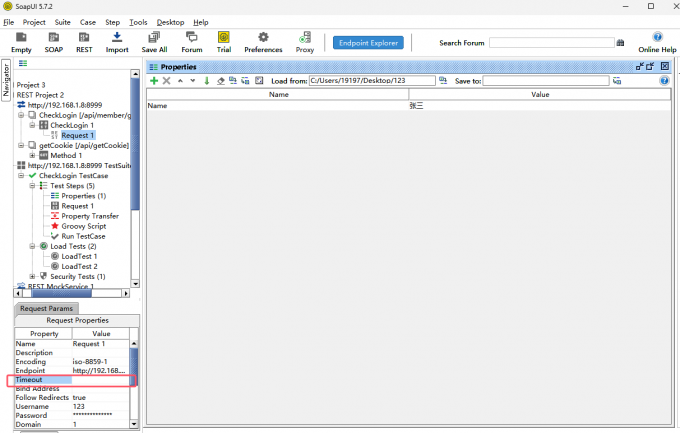Select the Properties (1) test step
Screen dimensions: 680x433
83,196
